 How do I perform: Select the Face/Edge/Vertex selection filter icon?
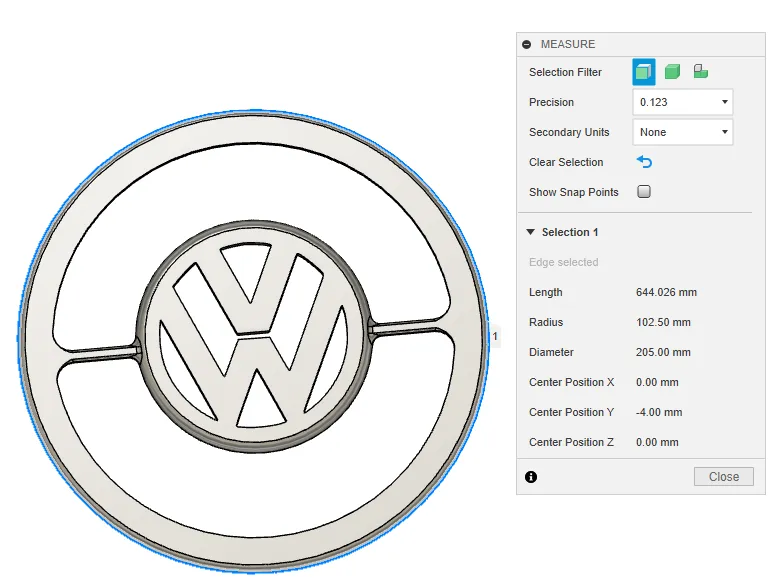[643, 72]
